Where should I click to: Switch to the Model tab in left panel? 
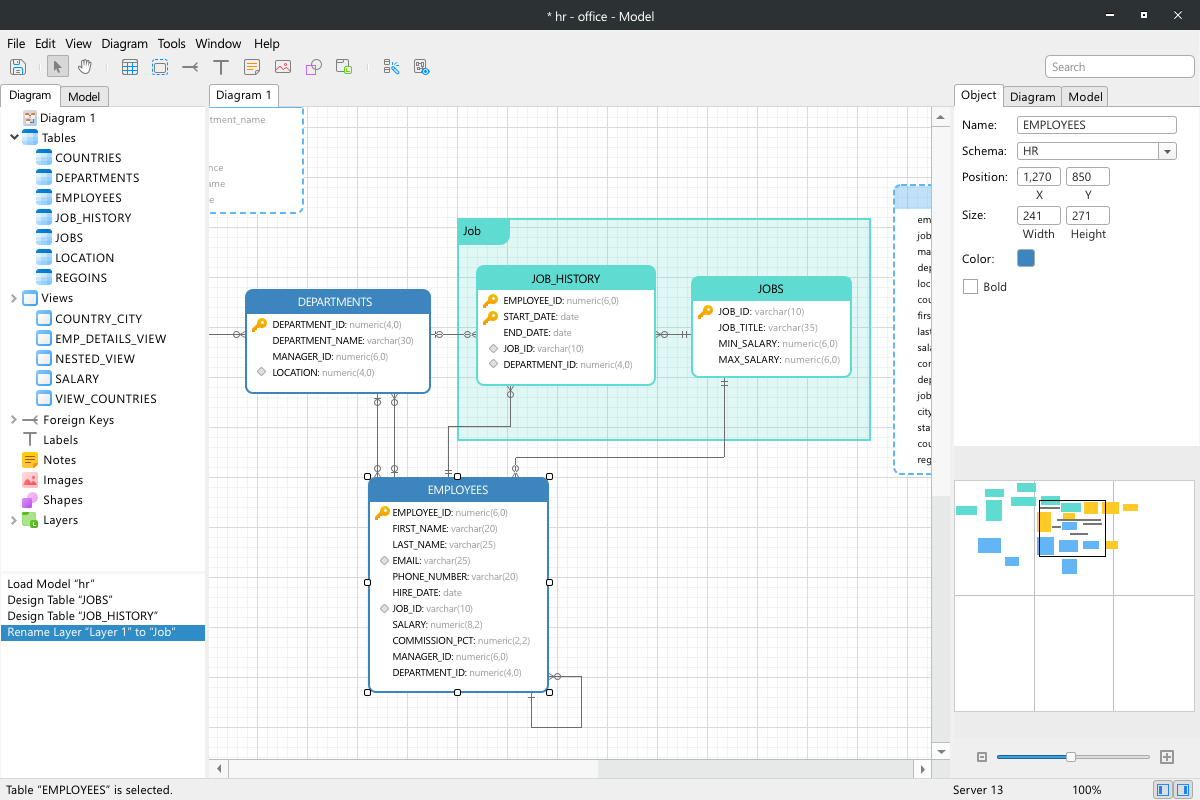coord(84,97)
